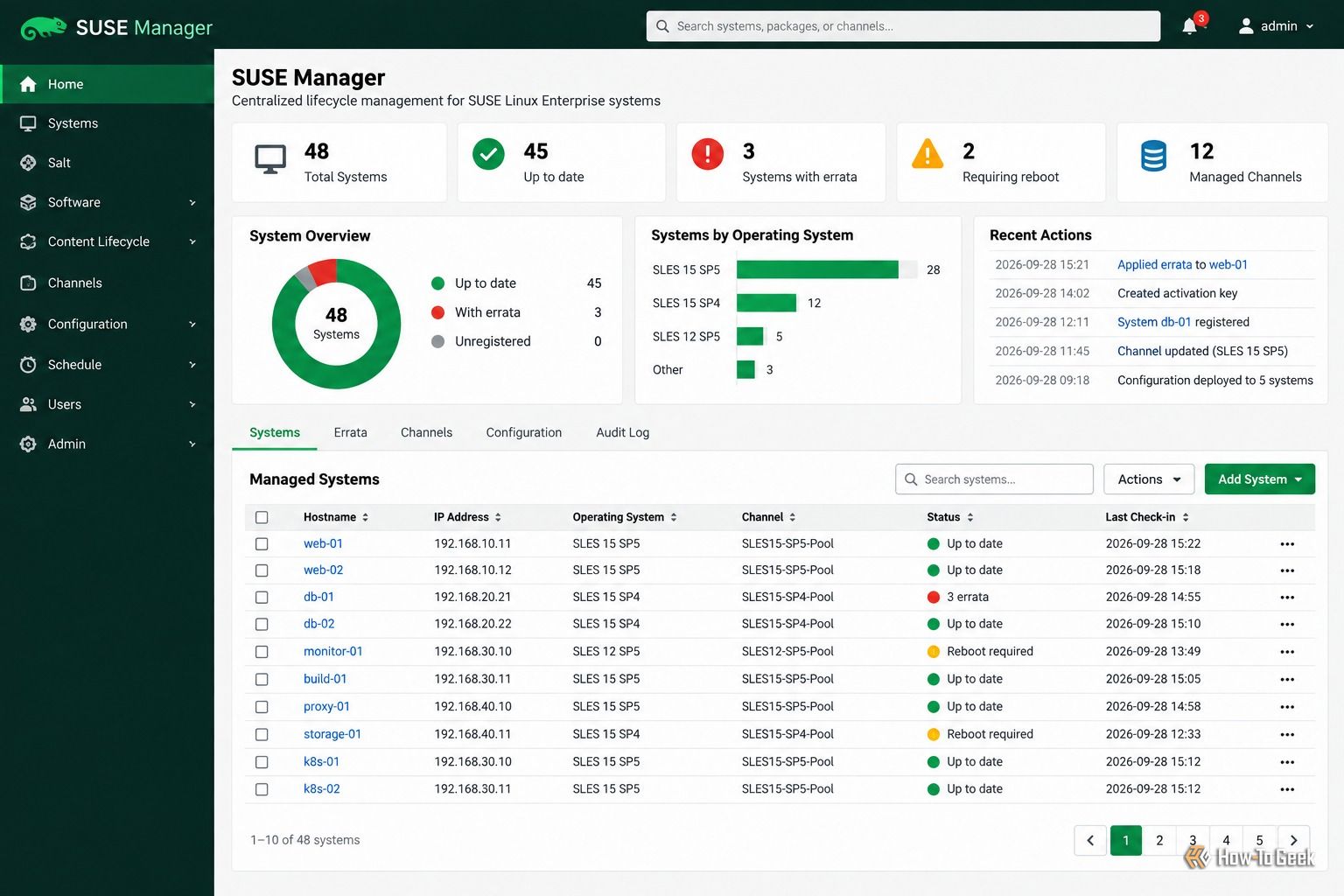This screenshot has width=1344, height=896.
Task: Click the Schedule clock icon in sidebar
Action: (28, 364)
